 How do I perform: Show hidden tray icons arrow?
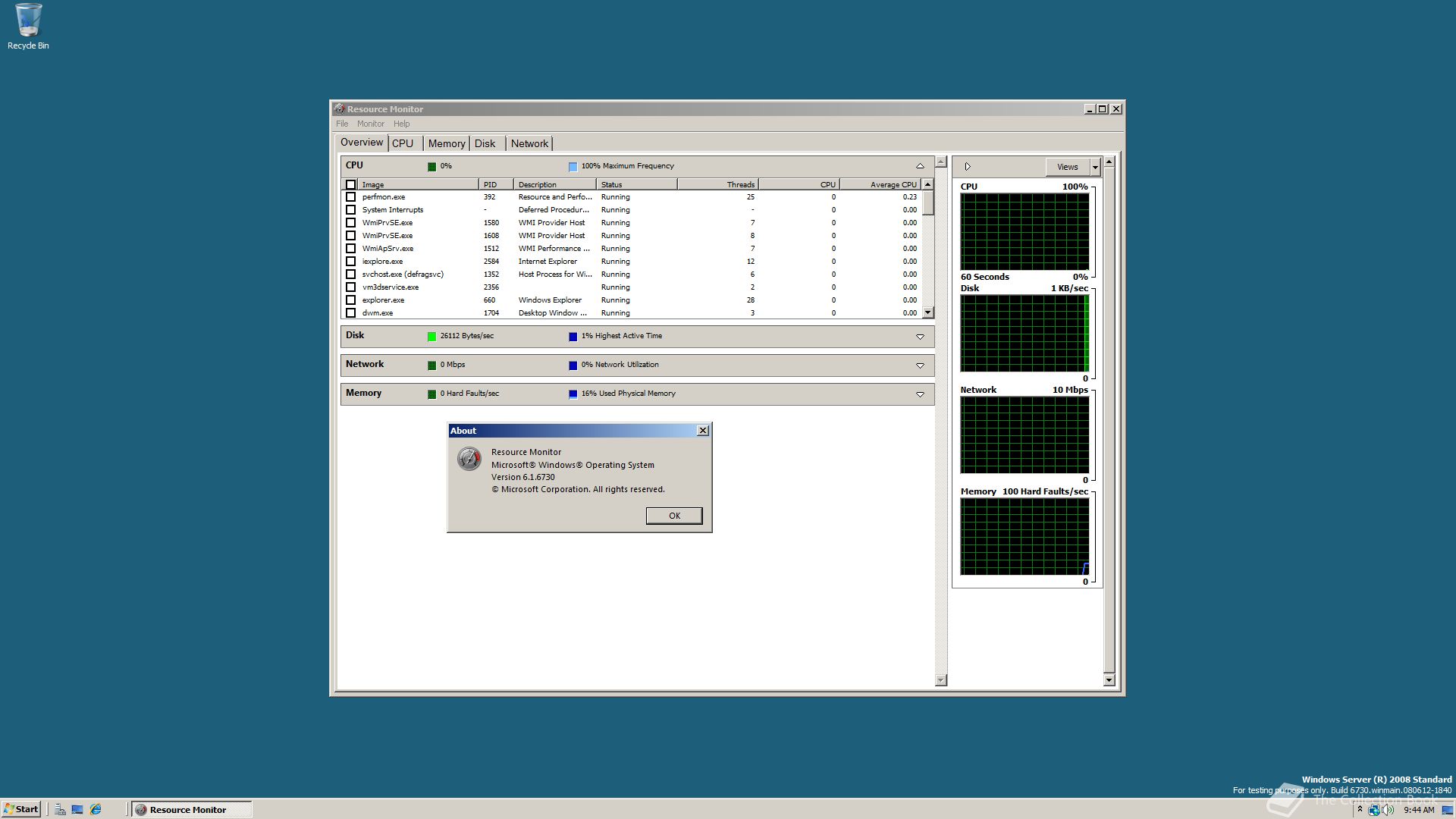click(x=1360, y=810)
